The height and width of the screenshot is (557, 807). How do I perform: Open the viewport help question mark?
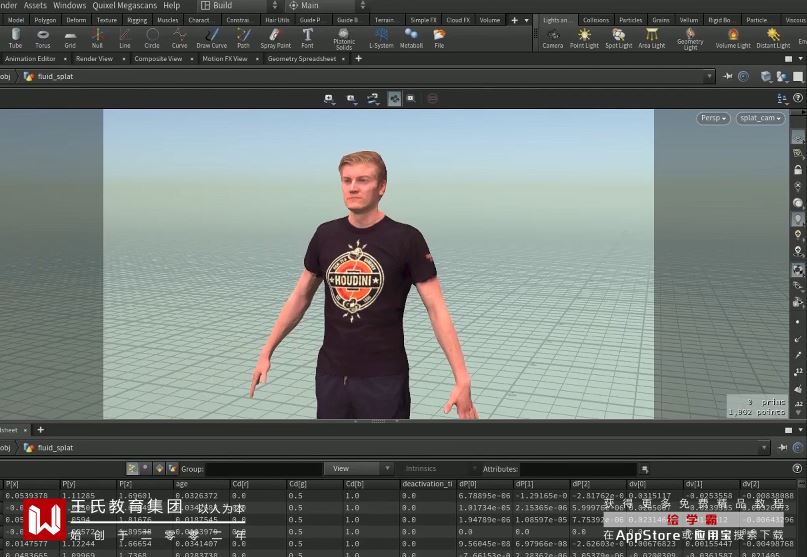(x=798, y=98)
